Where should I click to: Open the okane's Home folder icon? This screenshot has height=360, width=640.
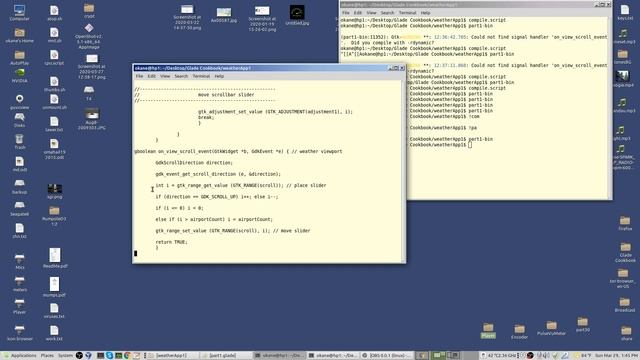click(x=19, y=35)
